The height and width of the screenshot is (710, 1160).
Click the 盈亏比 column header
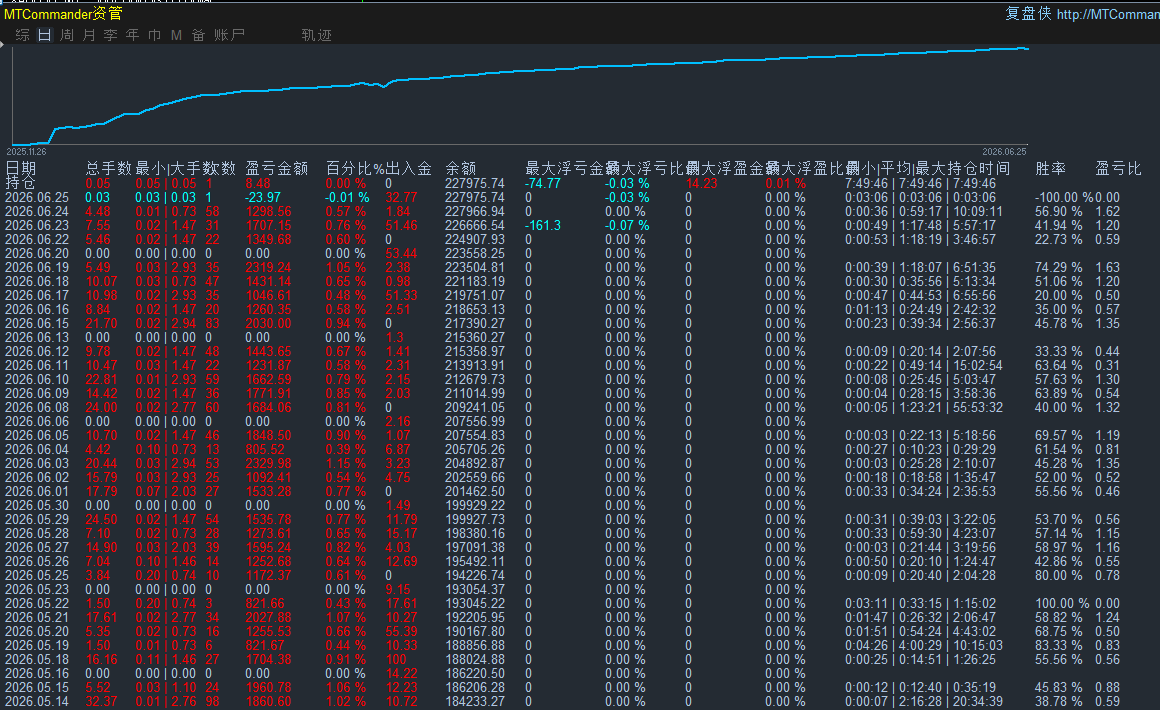click(1119, 169)
